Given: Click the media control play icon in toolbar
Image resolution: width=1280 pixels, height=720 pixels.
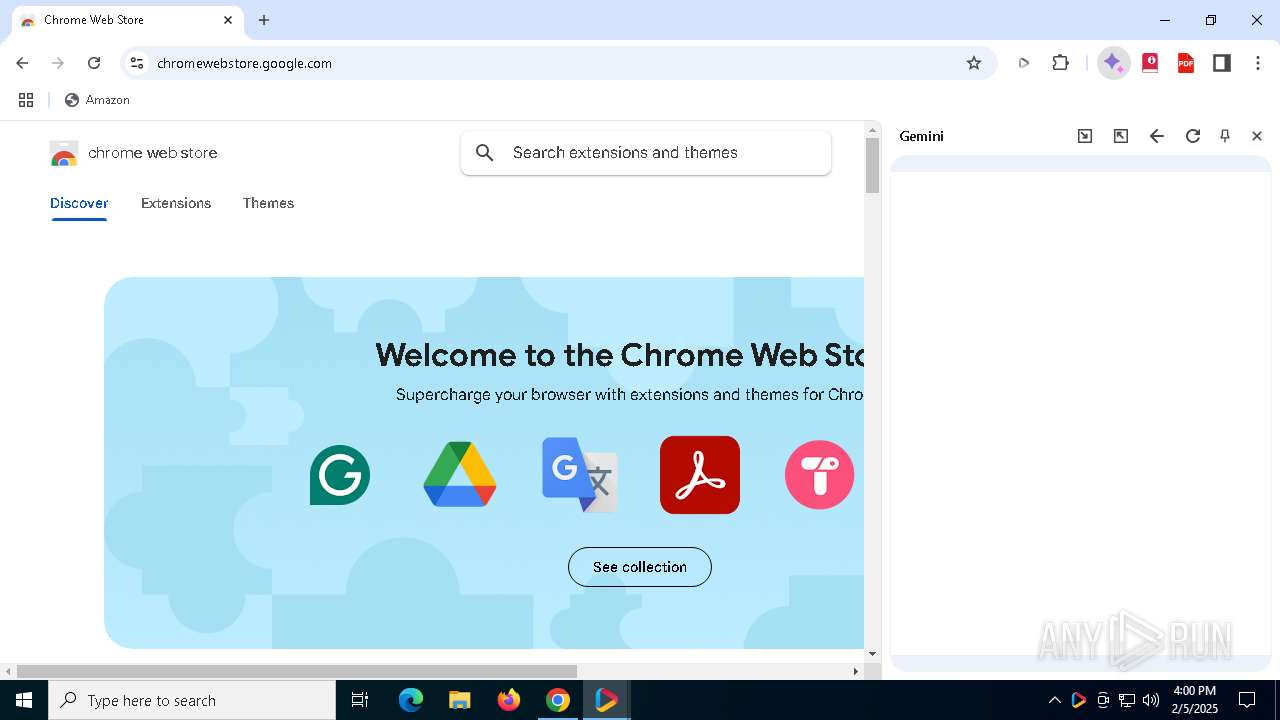Looking at the screenshot, I should tap(1024, 63).
